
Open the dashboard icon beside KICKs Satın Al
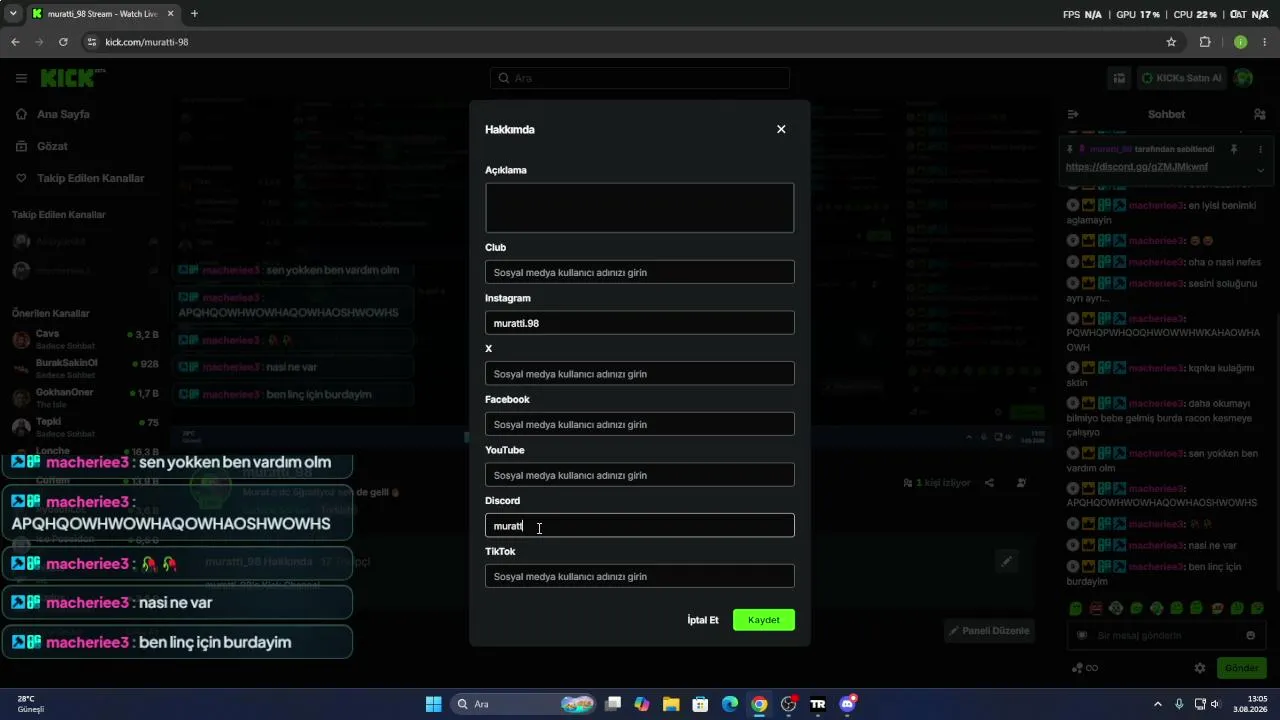(x=1120, y=78)
